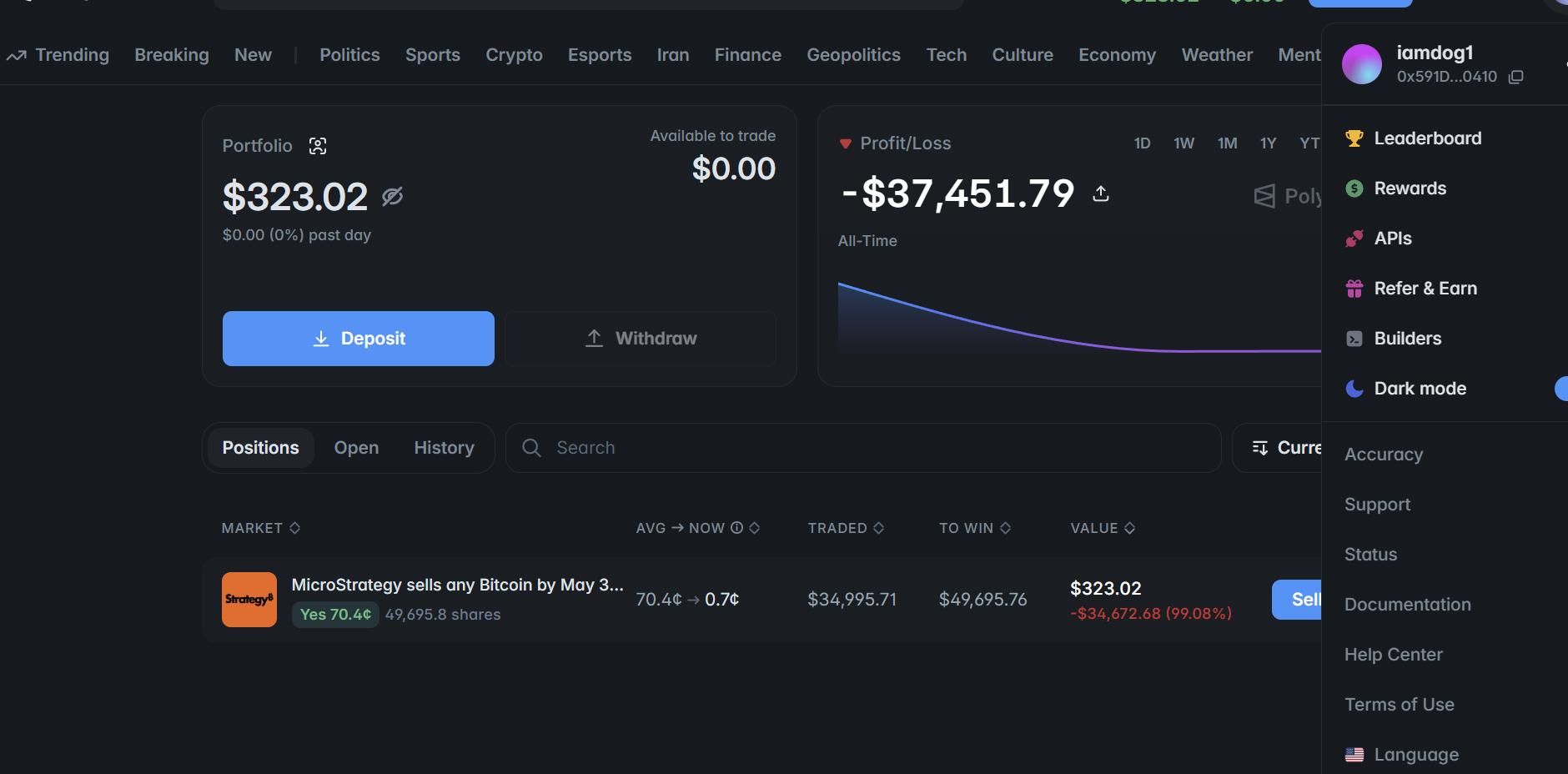
Task: Open the Politics category
Action: [x=349, y=55]
